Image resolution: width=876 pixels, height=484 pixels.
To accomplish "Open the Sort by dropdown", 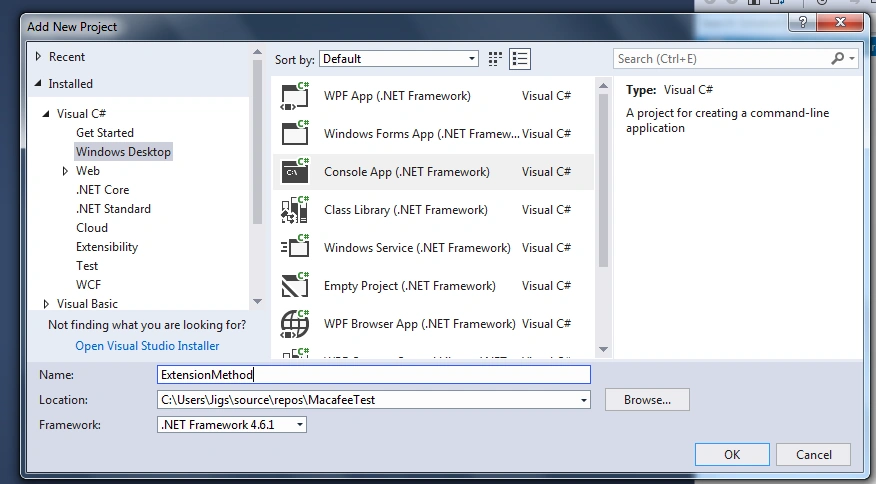I will (x=472, y=59).
